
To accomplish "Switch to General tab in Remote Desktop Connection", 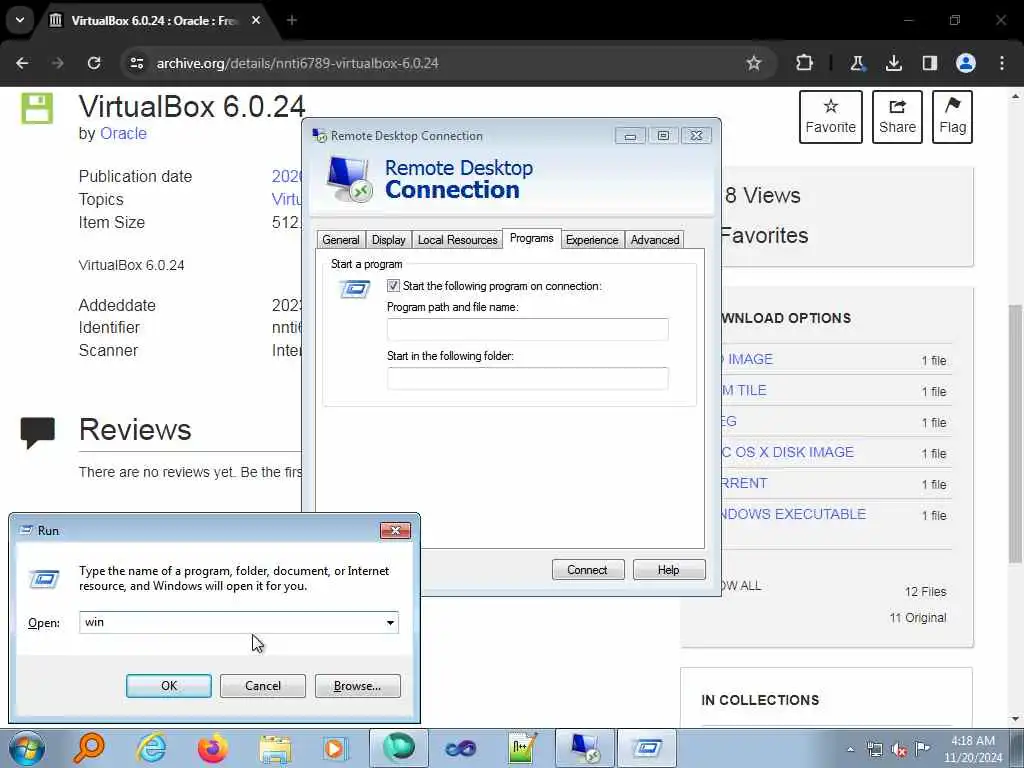I will tap(341, 240).
